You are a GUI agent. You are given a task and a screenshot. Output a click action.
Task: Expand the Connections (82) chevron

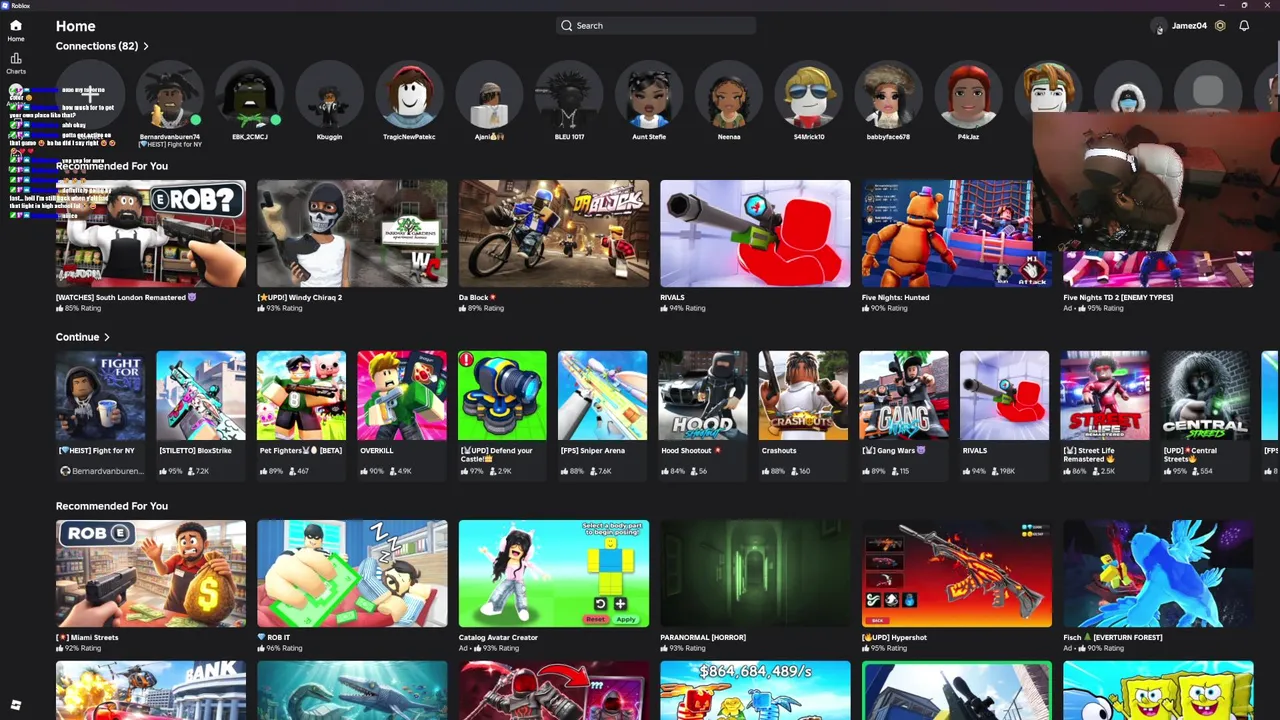click(x=146, y=46)
